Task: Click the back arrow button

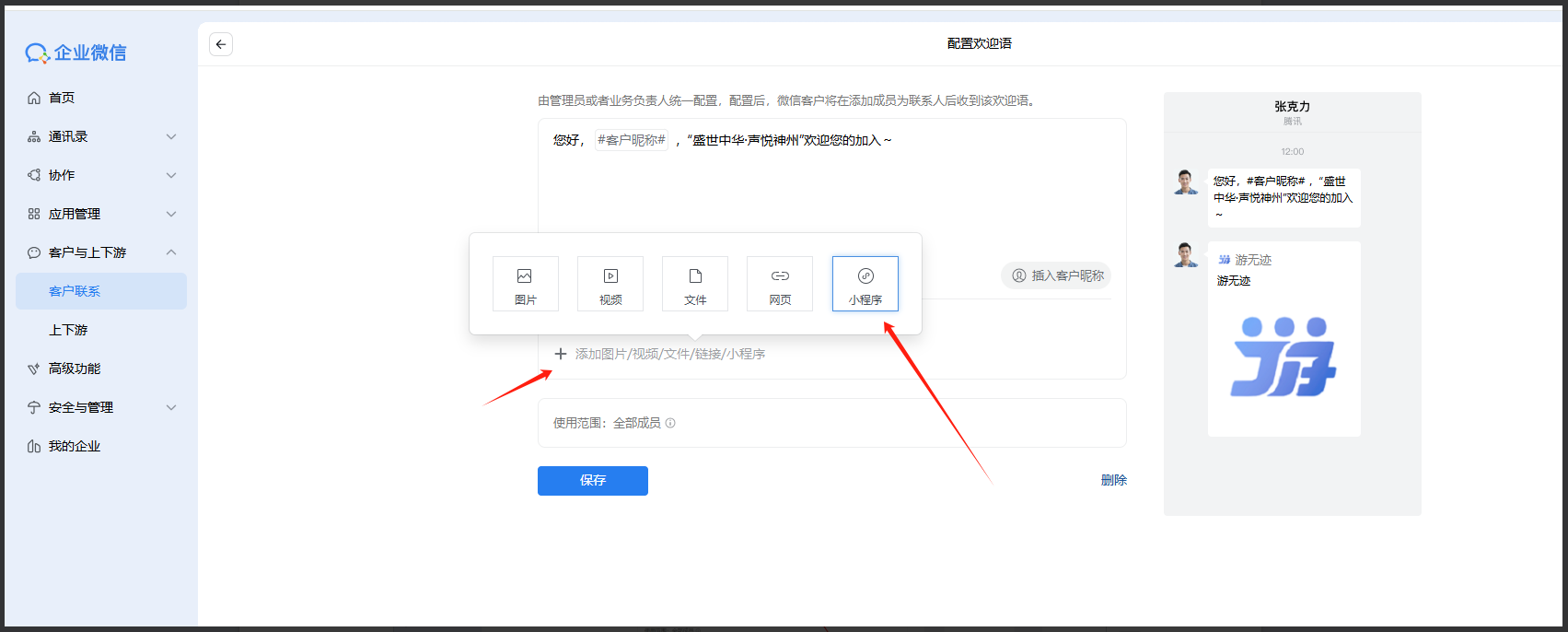Action: point(221,44)
